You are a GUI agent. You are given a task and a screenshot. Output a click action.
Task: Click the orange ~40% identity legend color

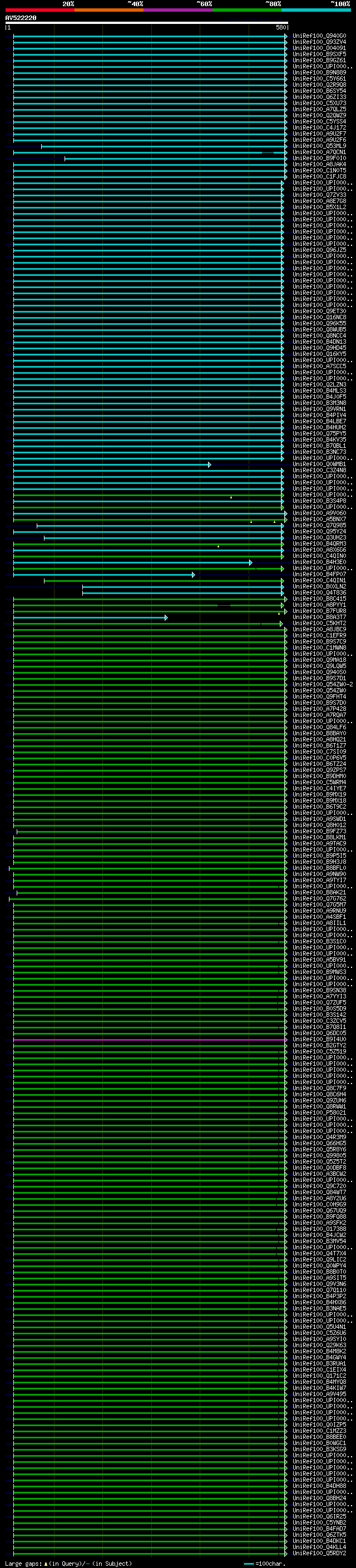point(109,10)
